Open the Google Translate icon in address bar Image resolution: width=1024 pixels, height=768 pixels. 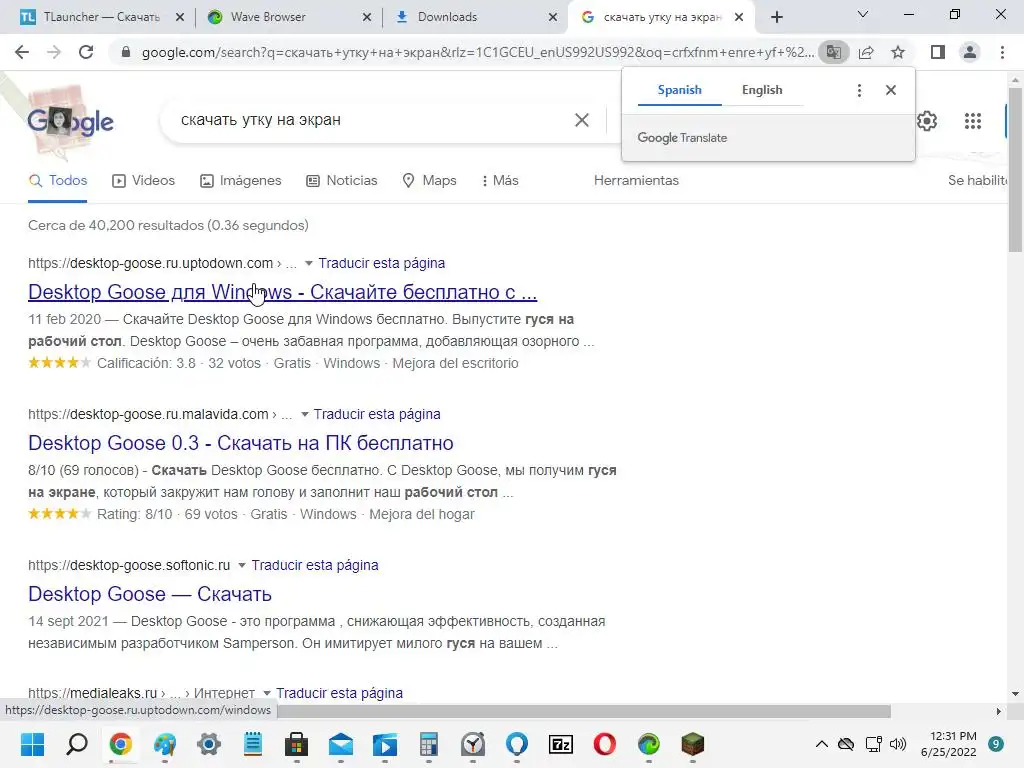833,52
